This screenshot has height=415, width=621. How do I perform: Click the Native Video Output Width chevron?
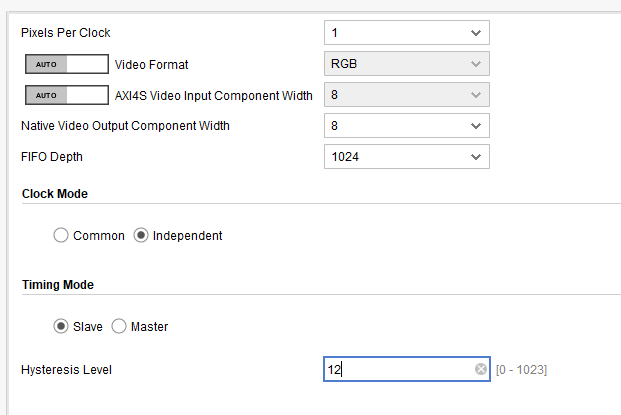pyautogui.click(x=476, y=126)
